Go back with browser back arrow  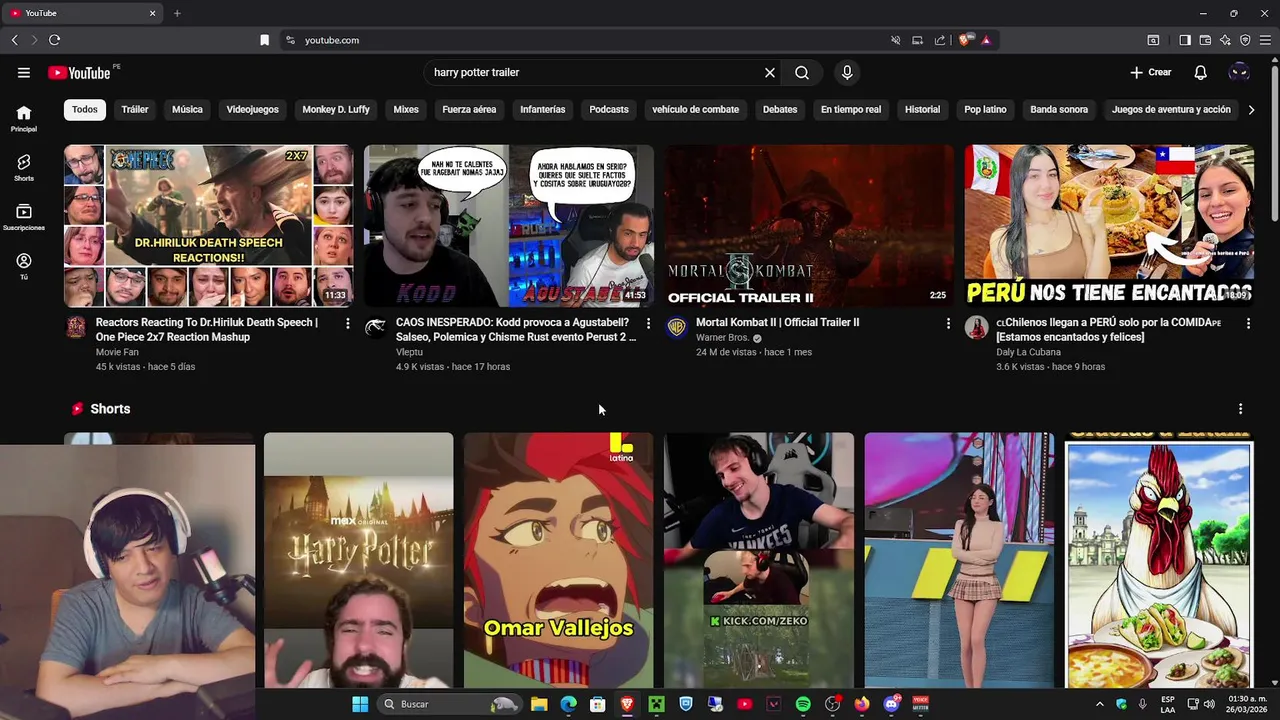point(14,40)
